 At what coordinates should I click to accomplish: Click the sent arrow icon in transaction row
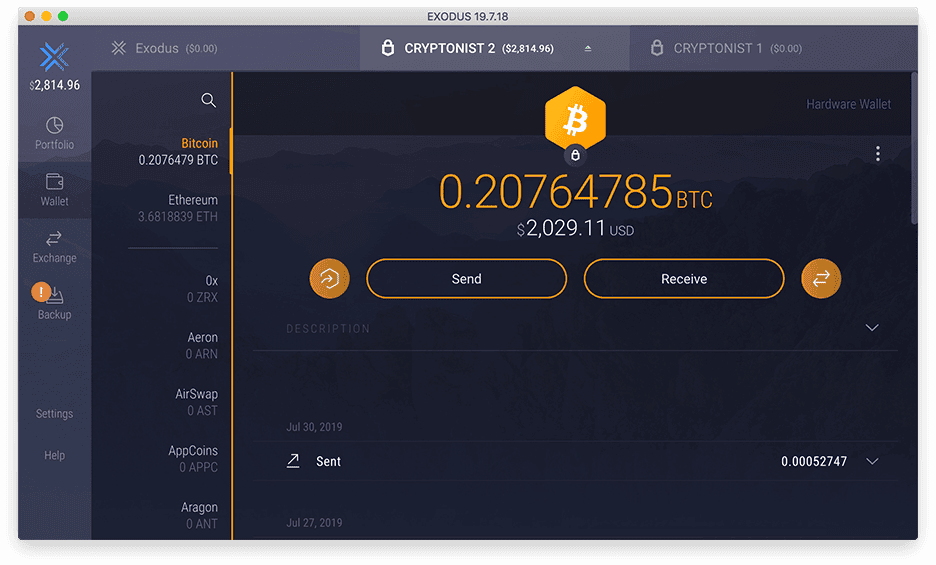(292, 461)
